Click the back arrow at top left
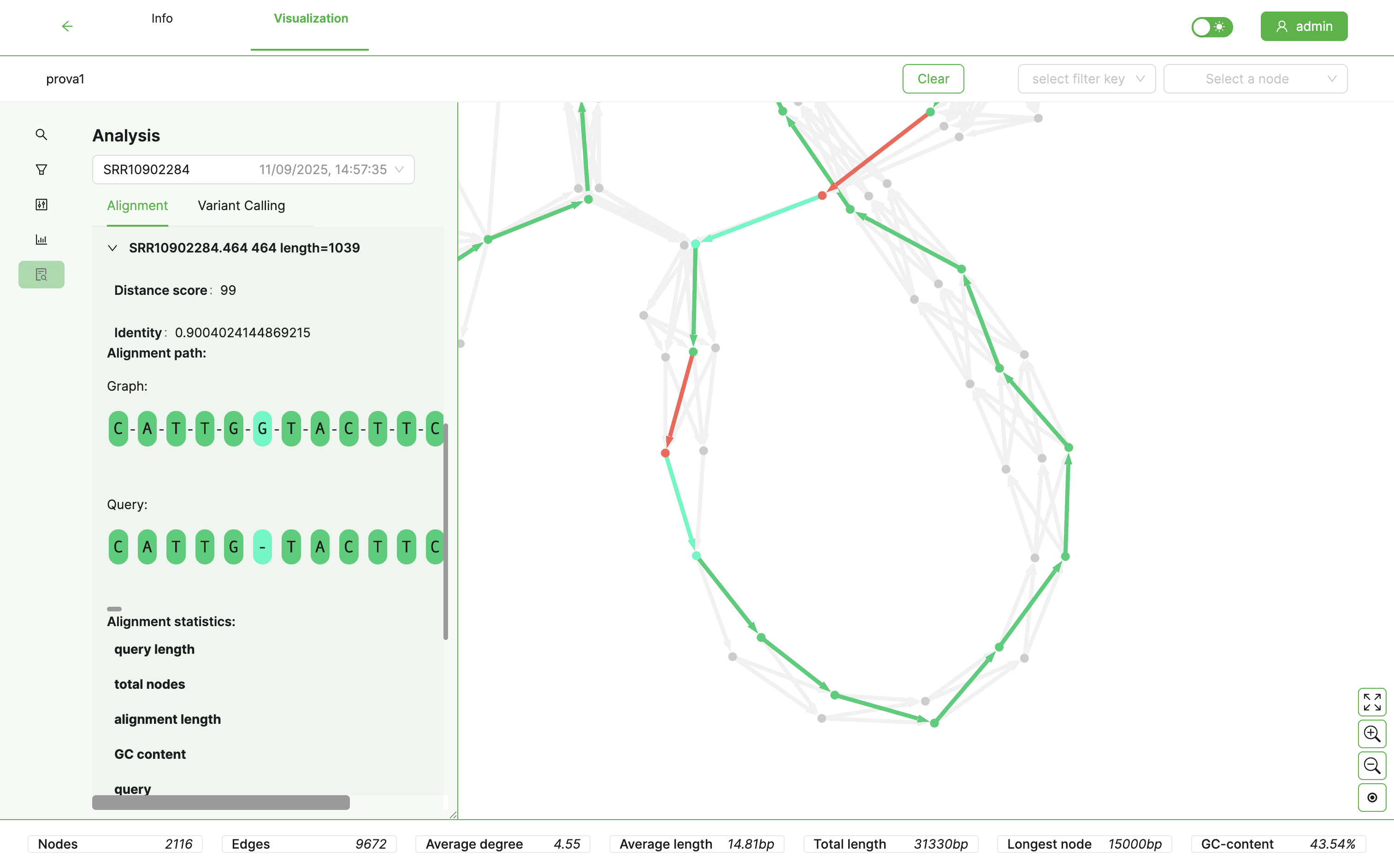This screenshot has height=868, width=1394. click(x=67, y=26)
